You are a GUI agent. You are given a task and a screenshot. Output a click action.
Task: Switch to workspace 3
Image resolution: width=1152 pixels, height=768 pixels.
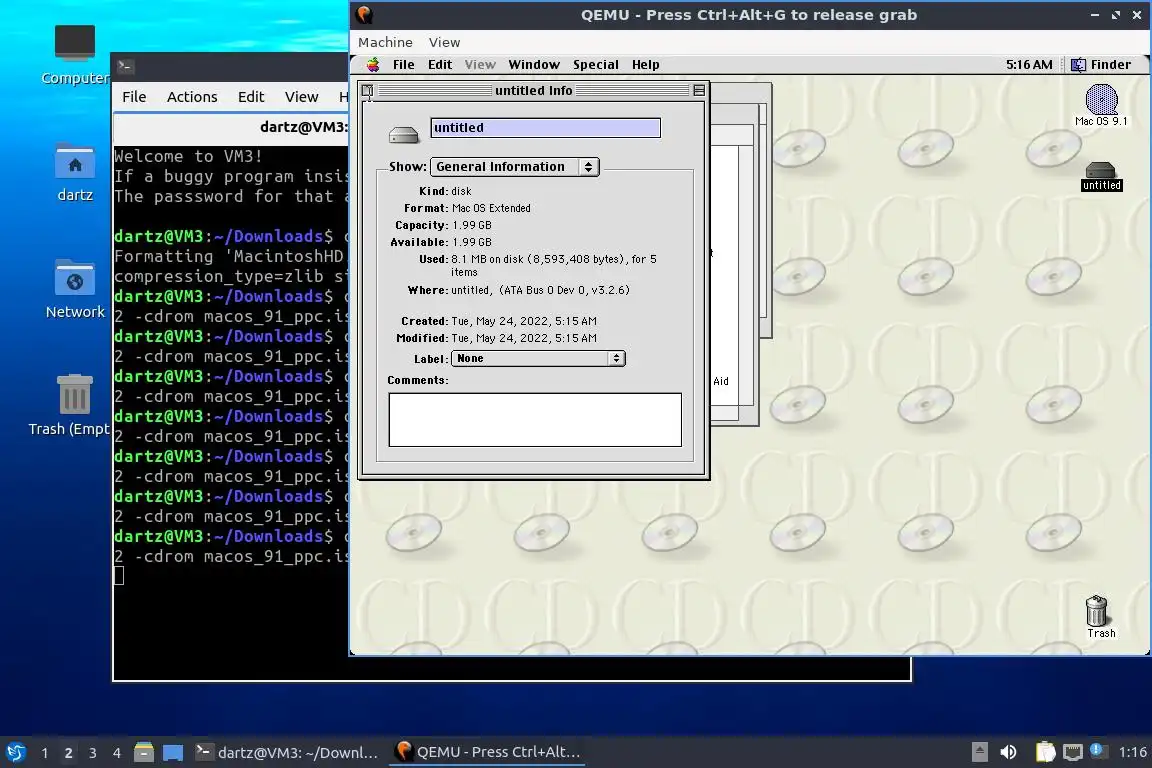tap(93, 753)
